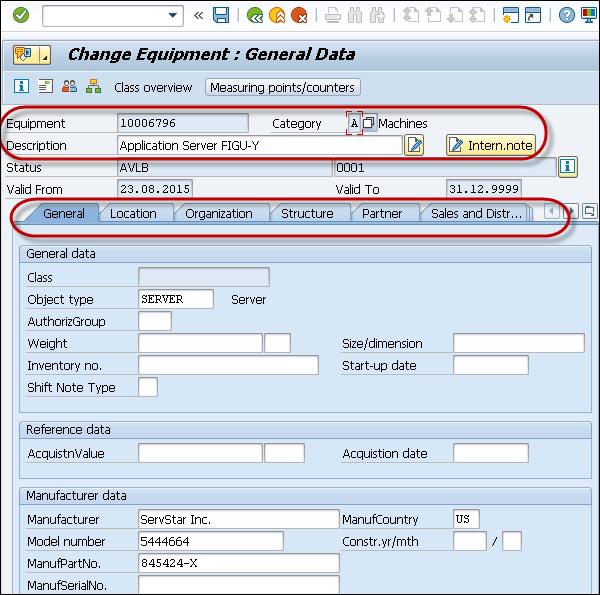Click the command input field
Image resolution: width=600 pixels, height=595 pixels.
click(x=112, y=16)
